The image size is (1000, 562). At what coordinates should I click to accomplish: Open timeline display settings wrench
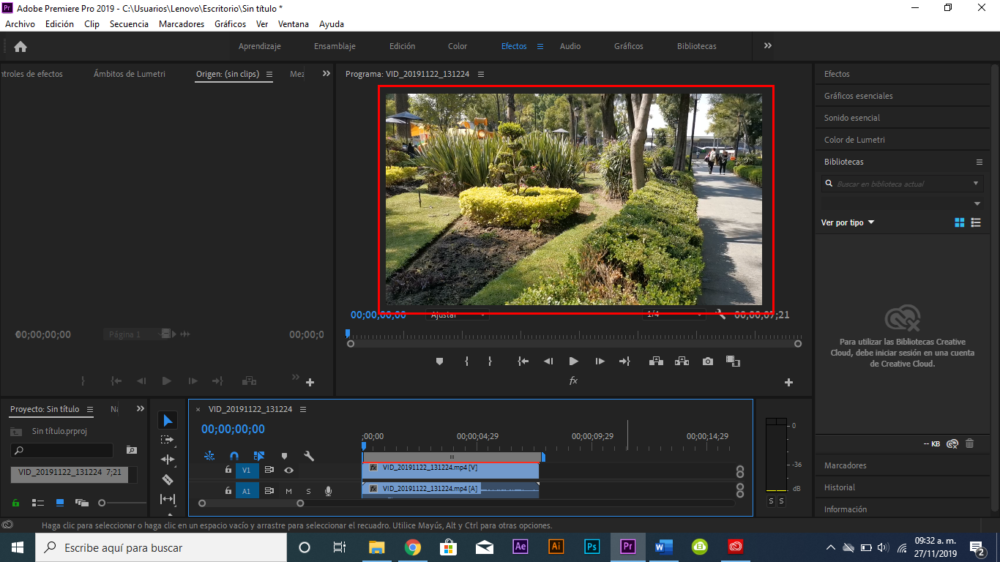pyautogui.click(x=309, y=456)
